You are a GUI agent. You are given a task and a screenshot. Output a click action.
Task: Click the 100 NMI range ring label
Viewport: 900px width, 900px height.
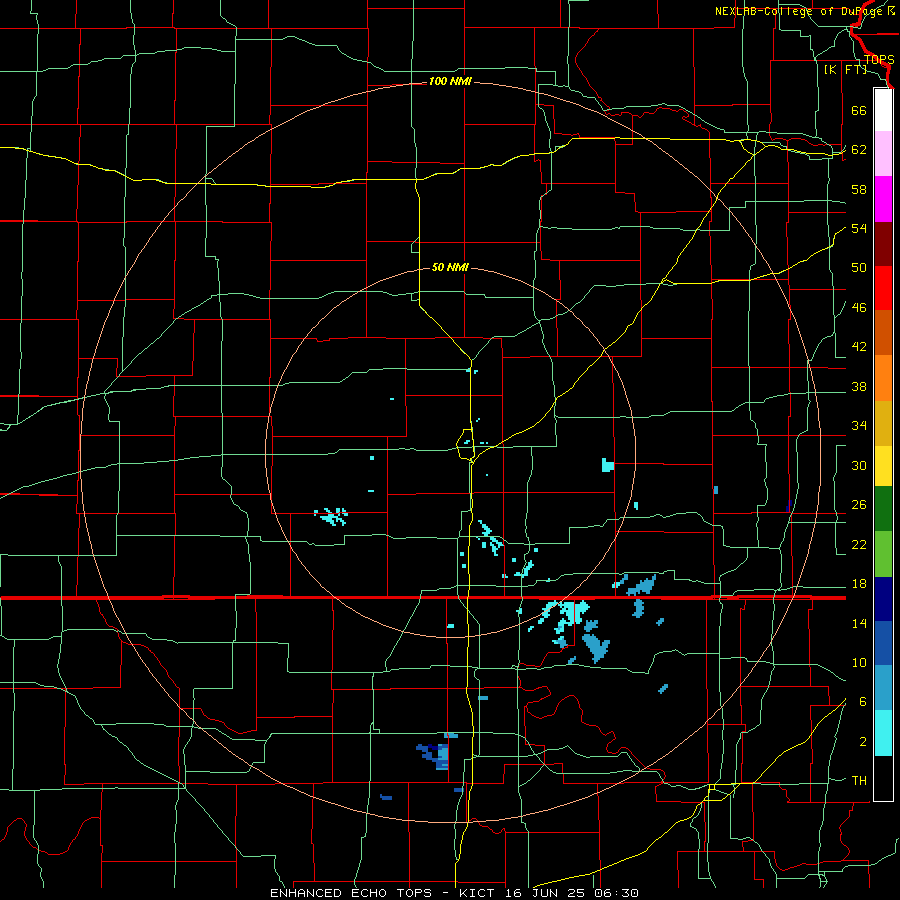[x=450, y=82]
